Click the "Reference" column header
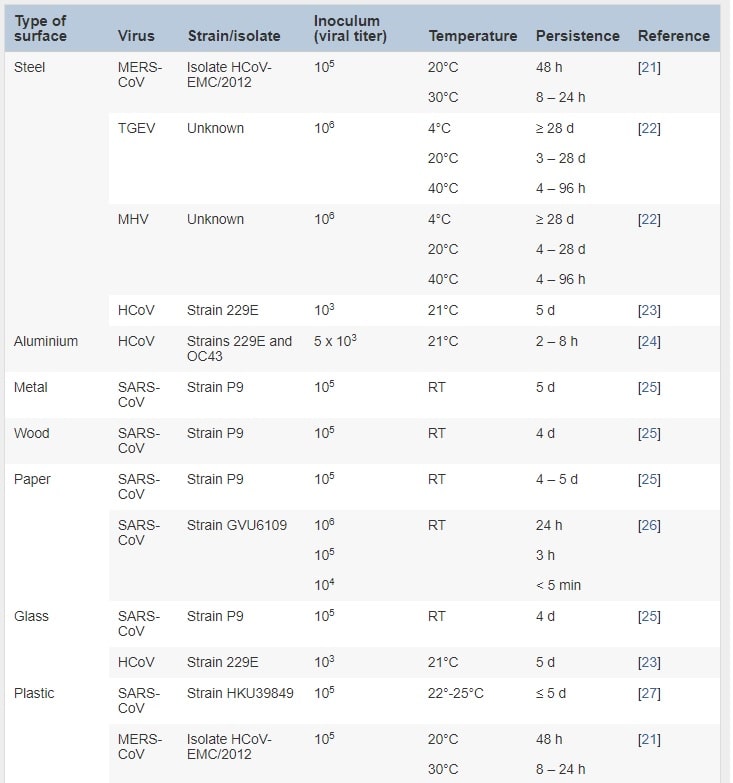 674,36
